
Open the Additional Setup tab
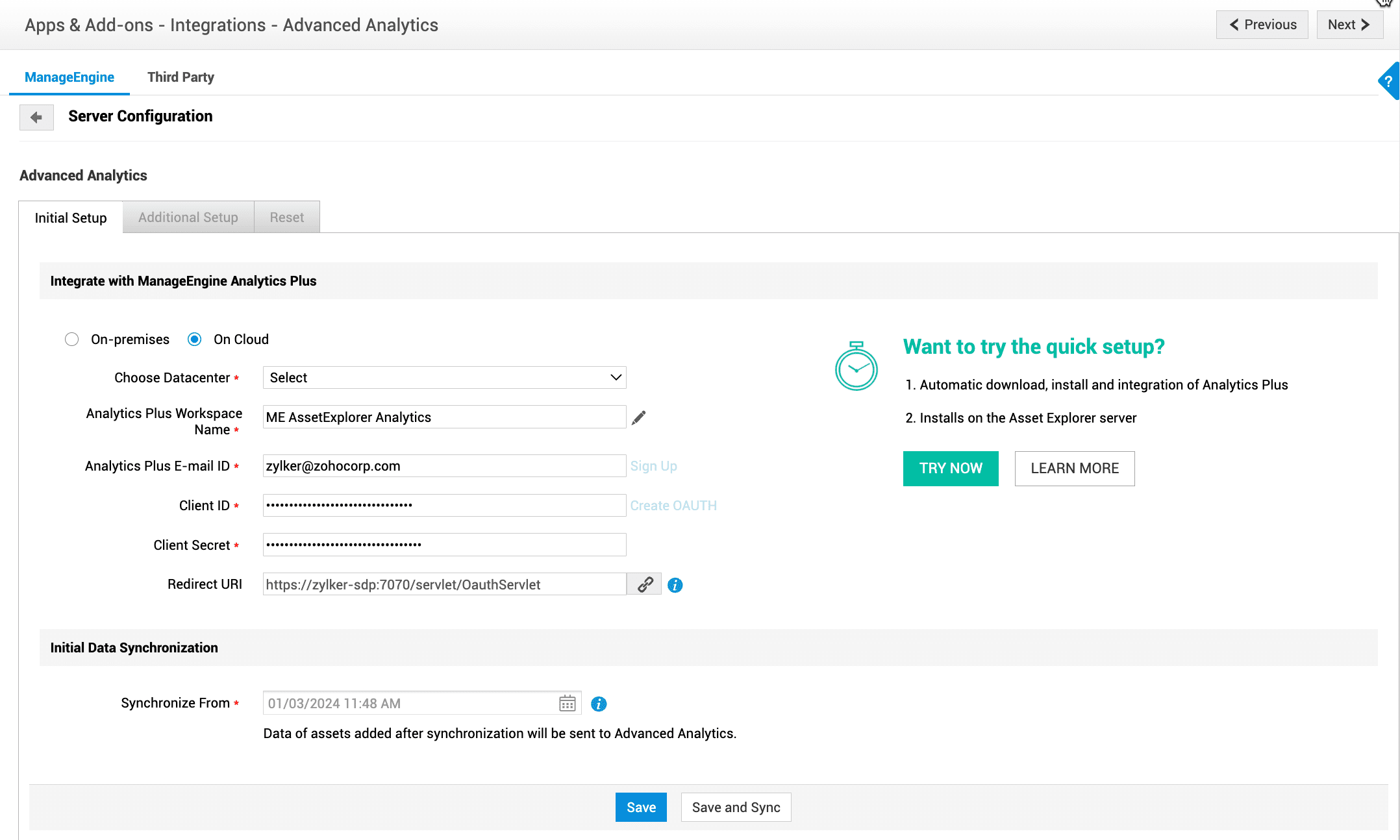[188, 217]
